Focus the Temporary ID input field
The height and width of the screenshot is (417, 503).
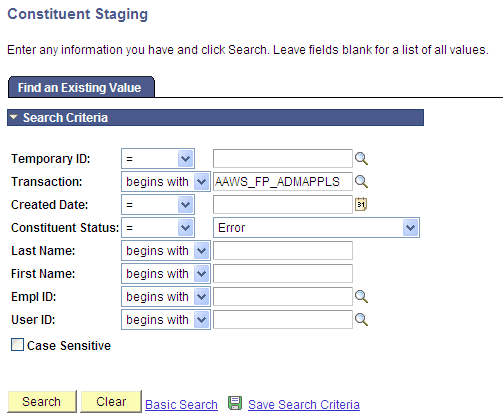coord(283,159)
